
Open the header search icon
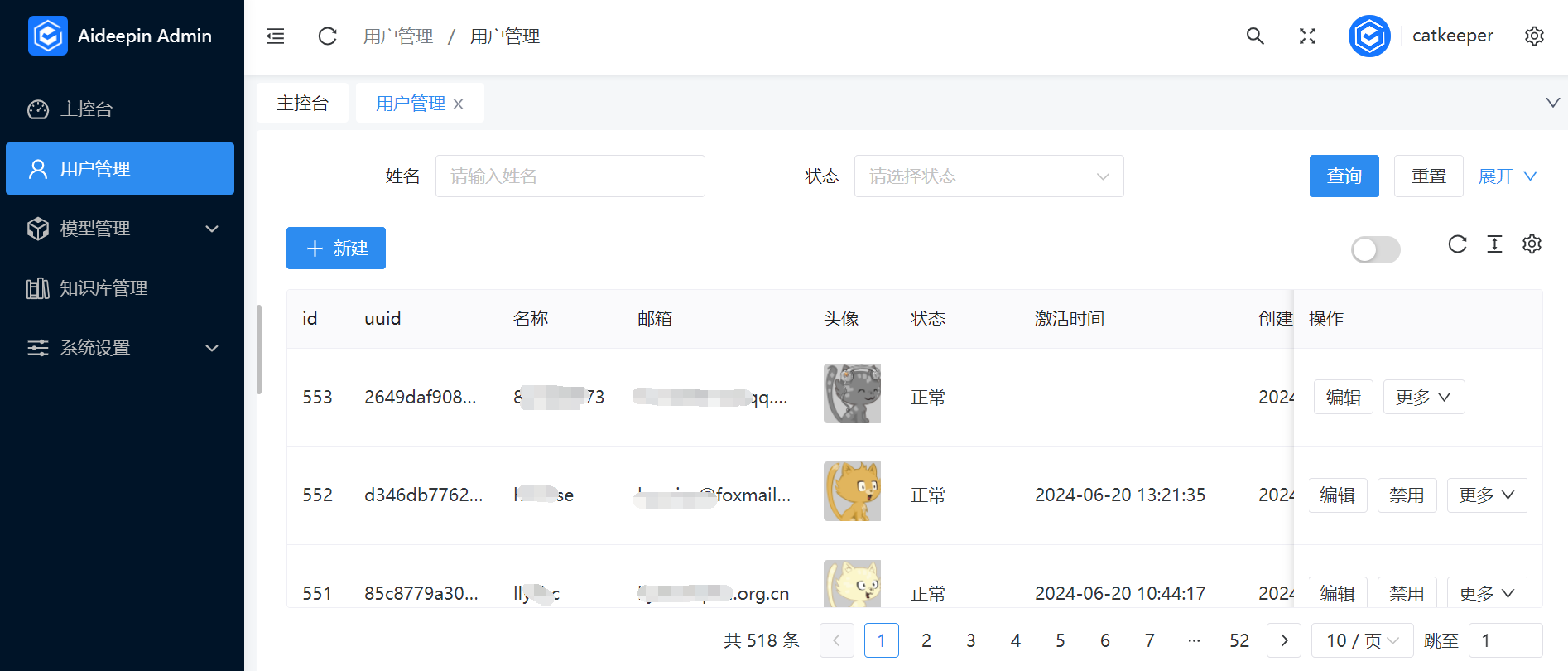tap(1255, 36)
